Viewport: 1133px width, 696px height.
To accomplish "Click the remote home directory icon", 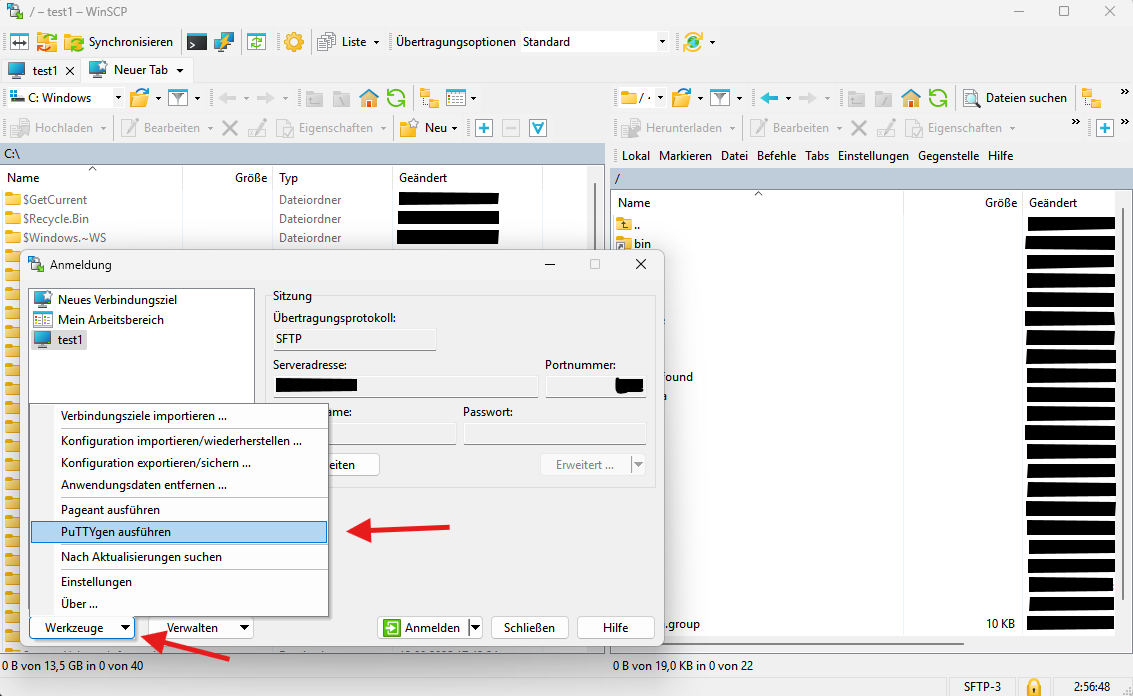I will point(910,98).
